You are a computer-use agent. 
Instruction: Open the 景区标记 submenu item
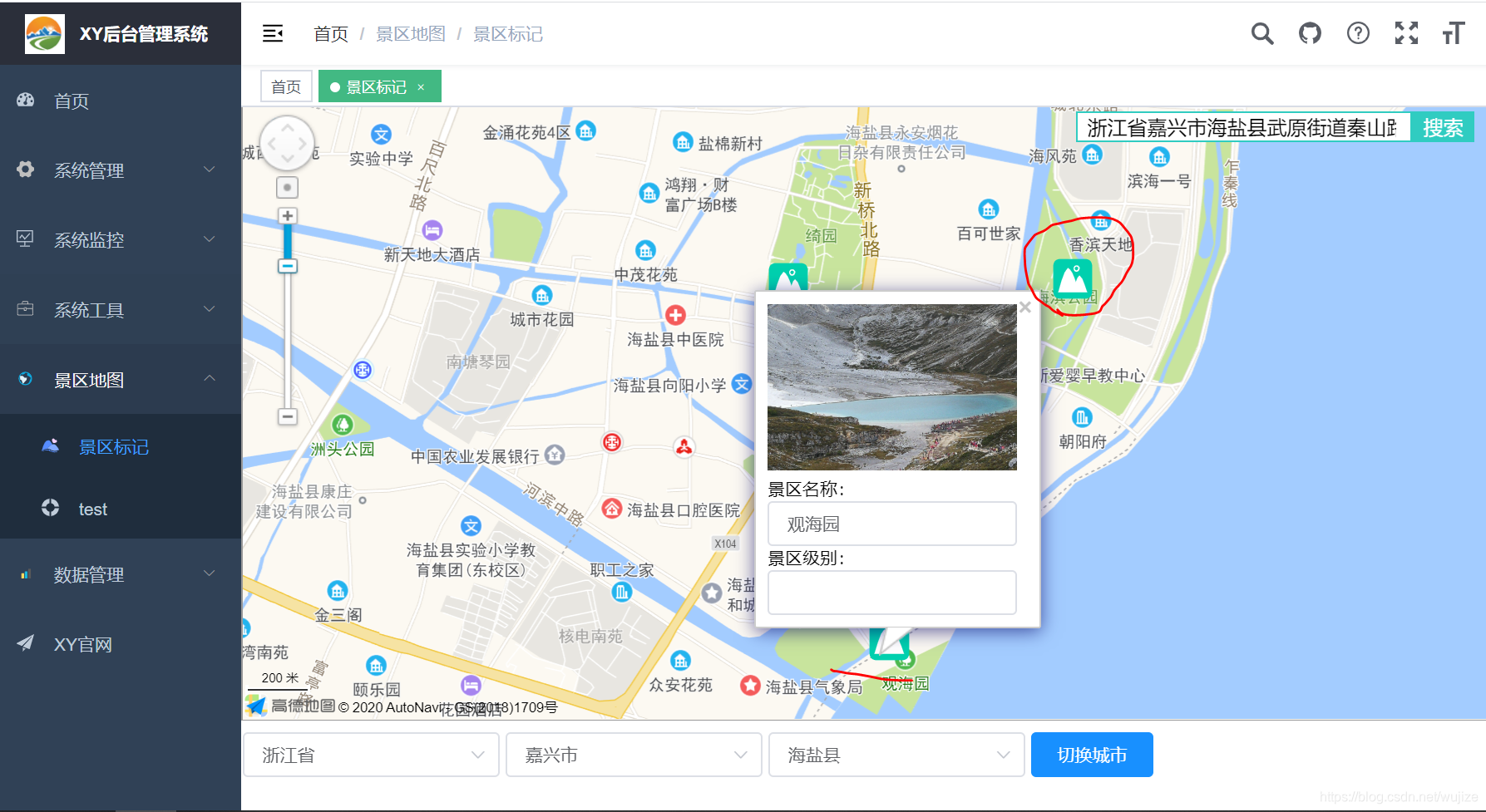click(x=121, y=446)
